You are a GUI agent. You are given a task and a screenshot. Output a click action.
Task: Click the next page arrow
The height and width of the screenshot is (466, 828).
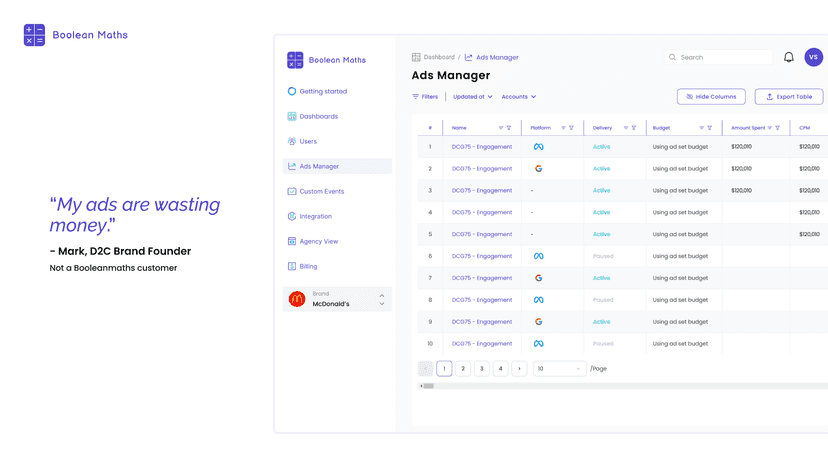pos(519,369)
